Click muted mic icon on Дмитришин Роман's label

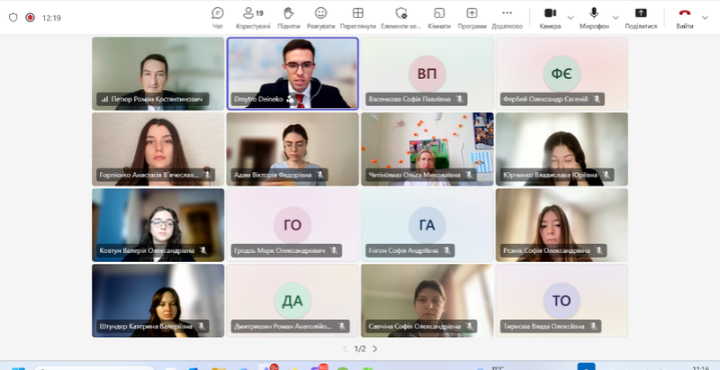342,326
